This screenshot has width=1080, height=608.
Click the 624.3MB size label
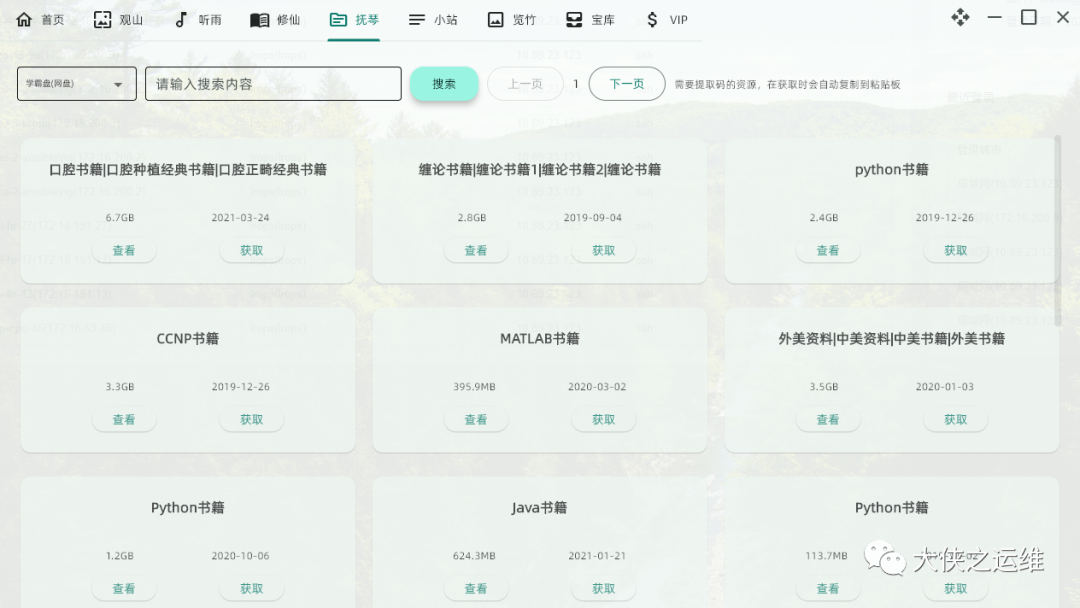point(475,556)
